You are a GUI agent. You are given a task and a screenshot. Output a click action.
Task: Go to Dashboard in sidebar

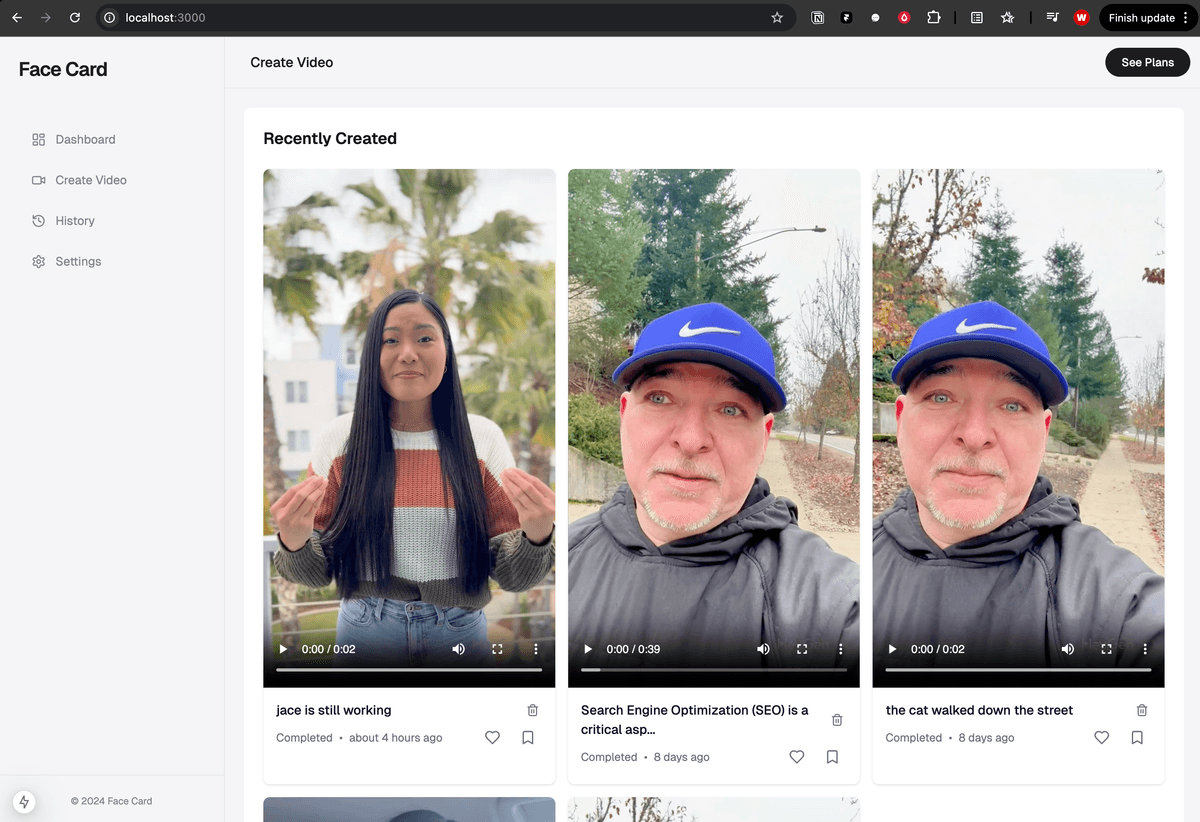click(x=85, y=139)
